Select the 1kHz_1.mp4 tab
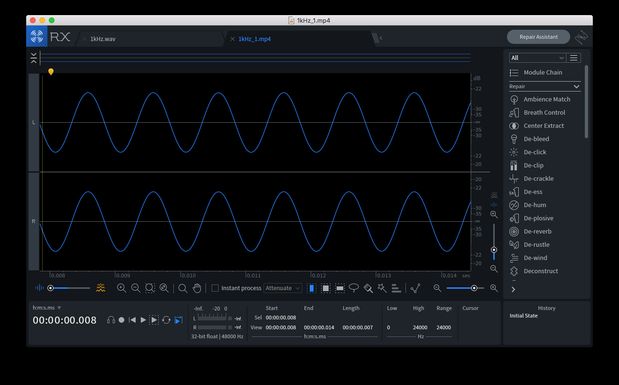 tap(255, 39)
